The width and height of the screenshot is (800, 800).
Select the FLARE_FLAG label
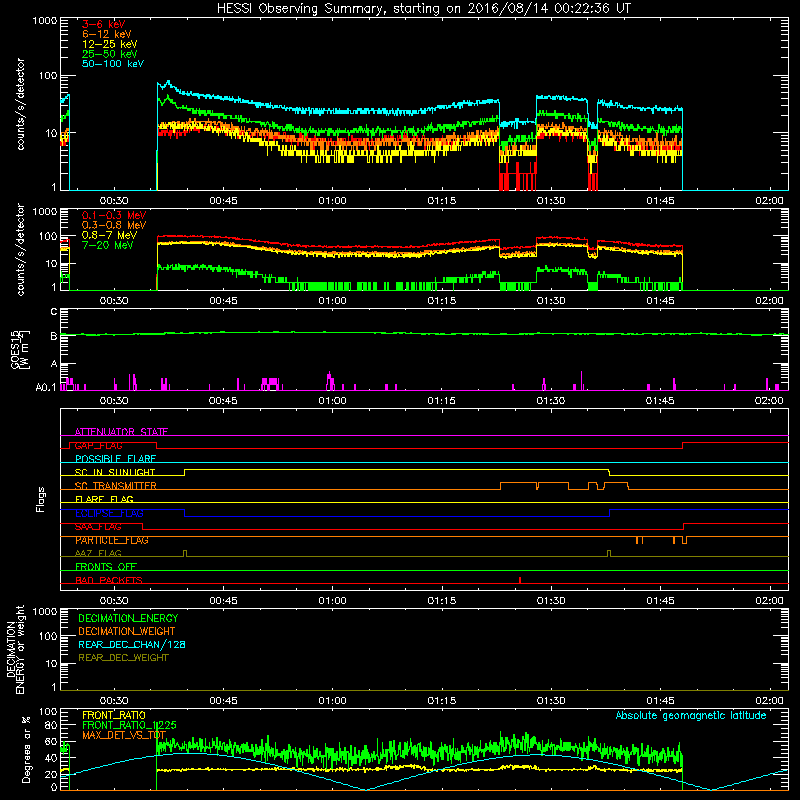[x=104, y=499]
